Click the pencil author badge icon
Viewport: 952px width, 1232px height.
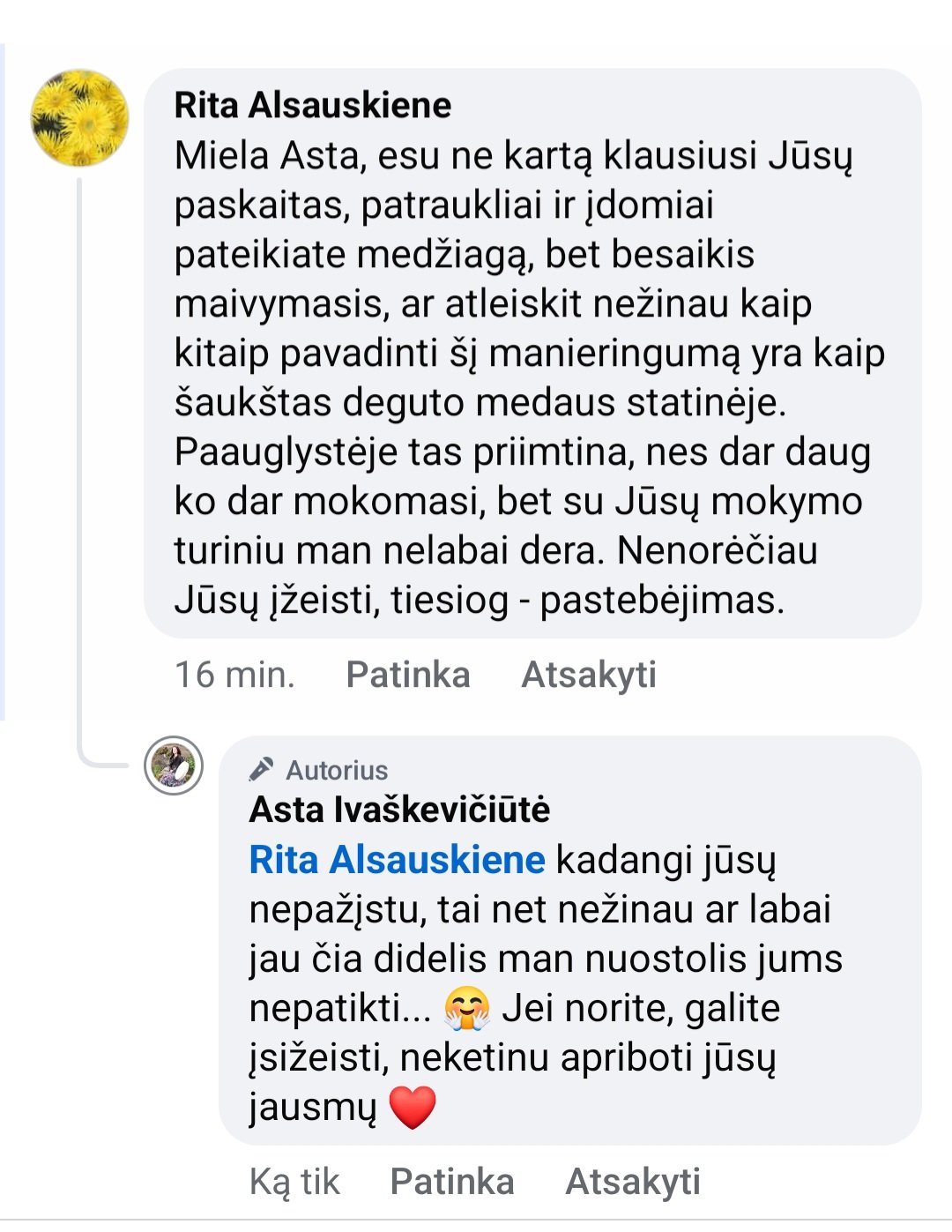(261, 770)
